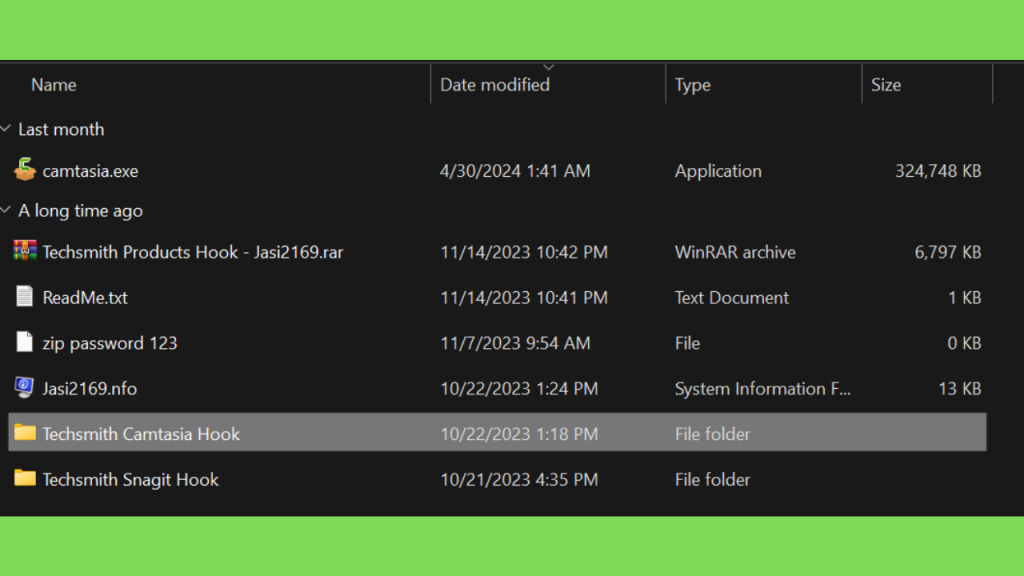
Task: Click the Last month group label
Action: click(61, 129)
